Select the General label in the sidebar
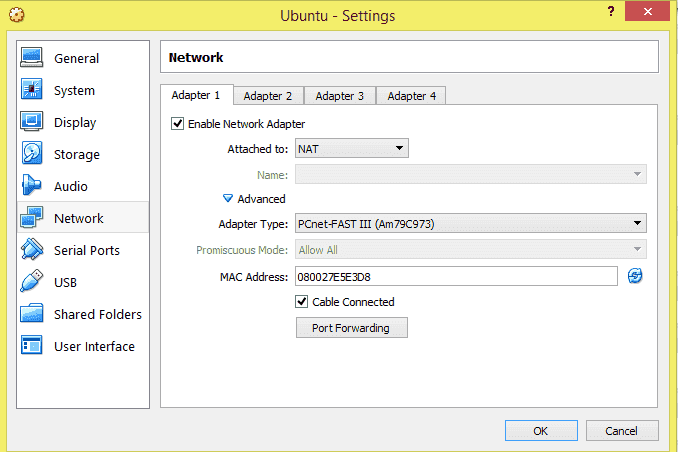 click(77, 58)
